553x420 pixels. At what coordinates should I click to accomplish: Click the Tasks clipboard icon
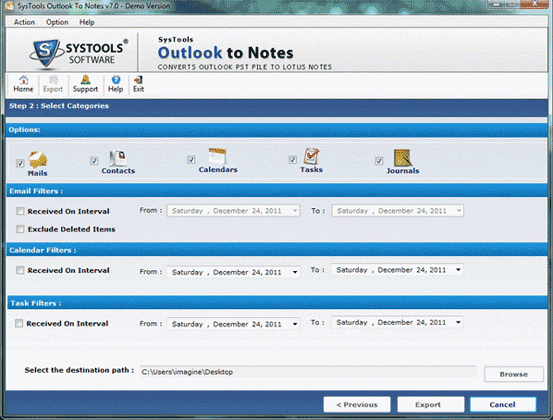(311, 156)
